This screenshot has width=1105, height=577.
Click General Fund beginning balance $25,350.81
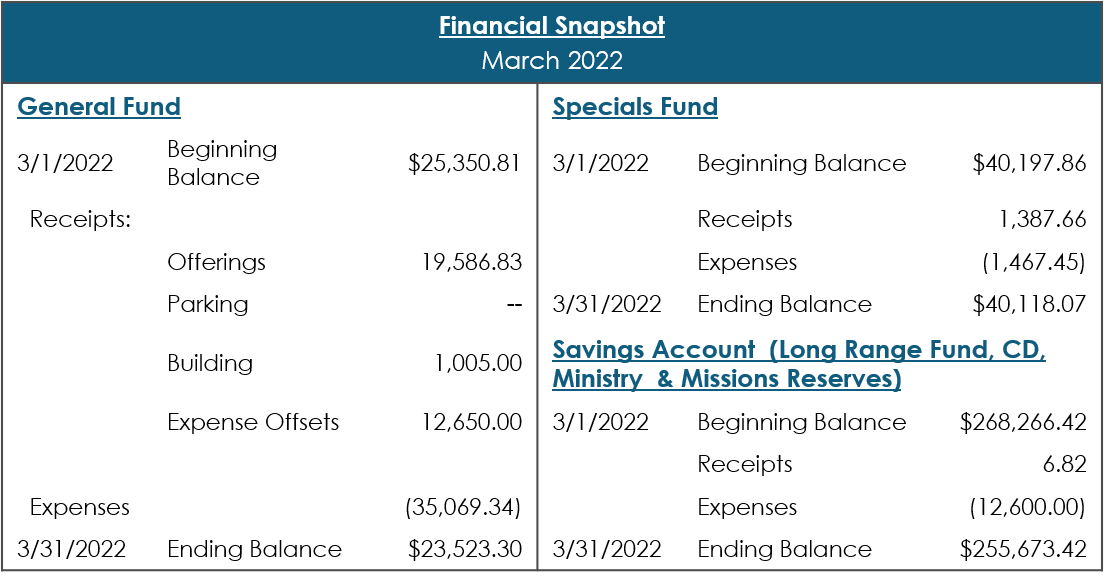465,163
